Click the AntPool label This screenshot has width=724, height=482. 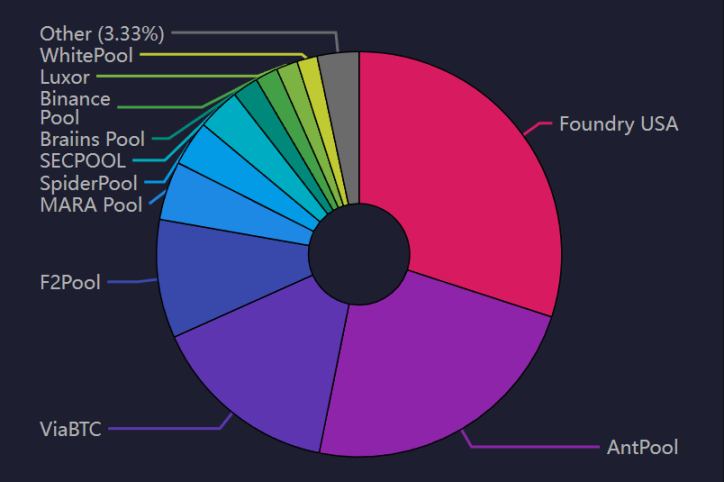click(x=642, y=447)
